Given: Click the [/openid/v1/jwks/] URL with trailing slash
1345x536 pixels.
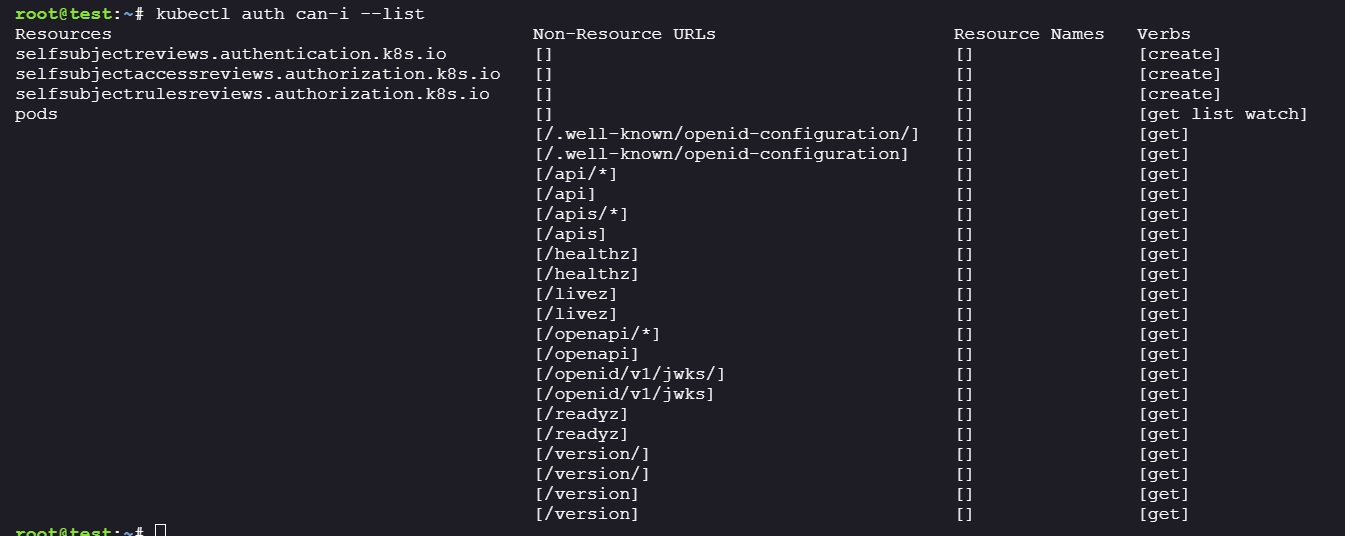Looking at the screenshot, I should (630, 374).
